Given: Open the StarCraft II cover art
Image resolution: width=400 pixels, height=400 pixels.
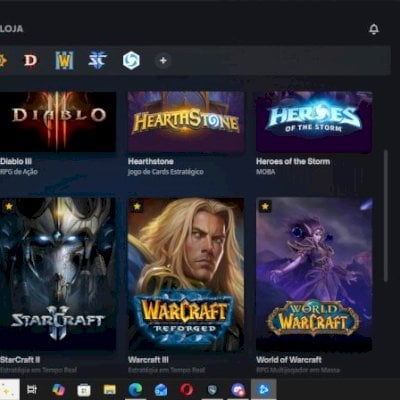Looking at the screenshot, I should [x=58, y=274].
